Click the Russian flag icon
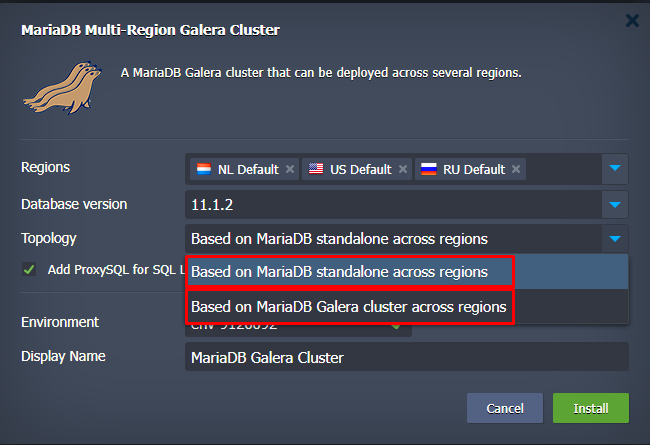Screen dimensions: 650x445 [x=428, y=169]
